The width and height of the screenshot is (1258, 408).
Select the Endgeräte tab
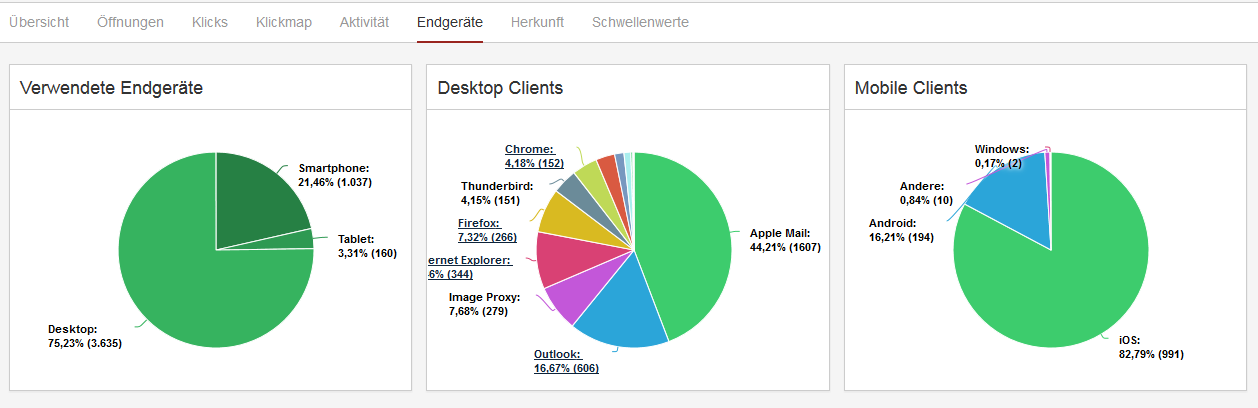coord(450,22)
